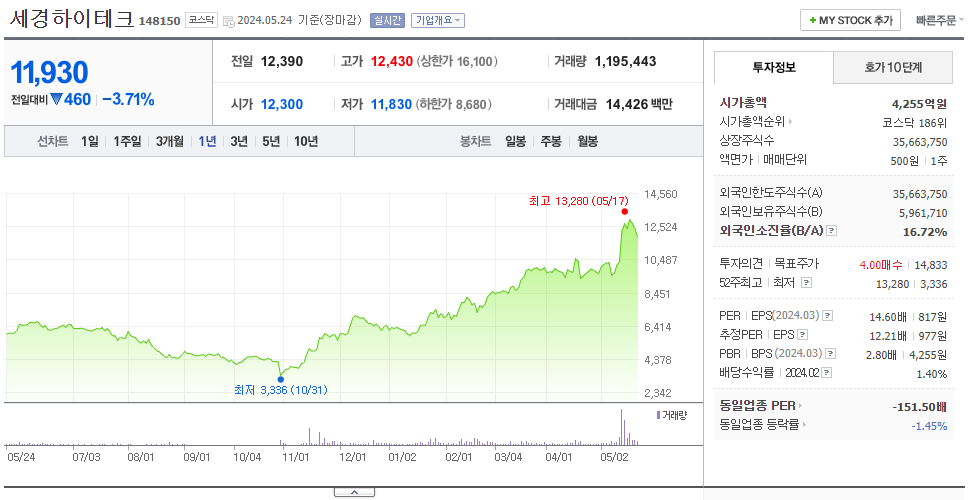
Task: Open the 기업개요 dropdown
Action: coord(438,20)
